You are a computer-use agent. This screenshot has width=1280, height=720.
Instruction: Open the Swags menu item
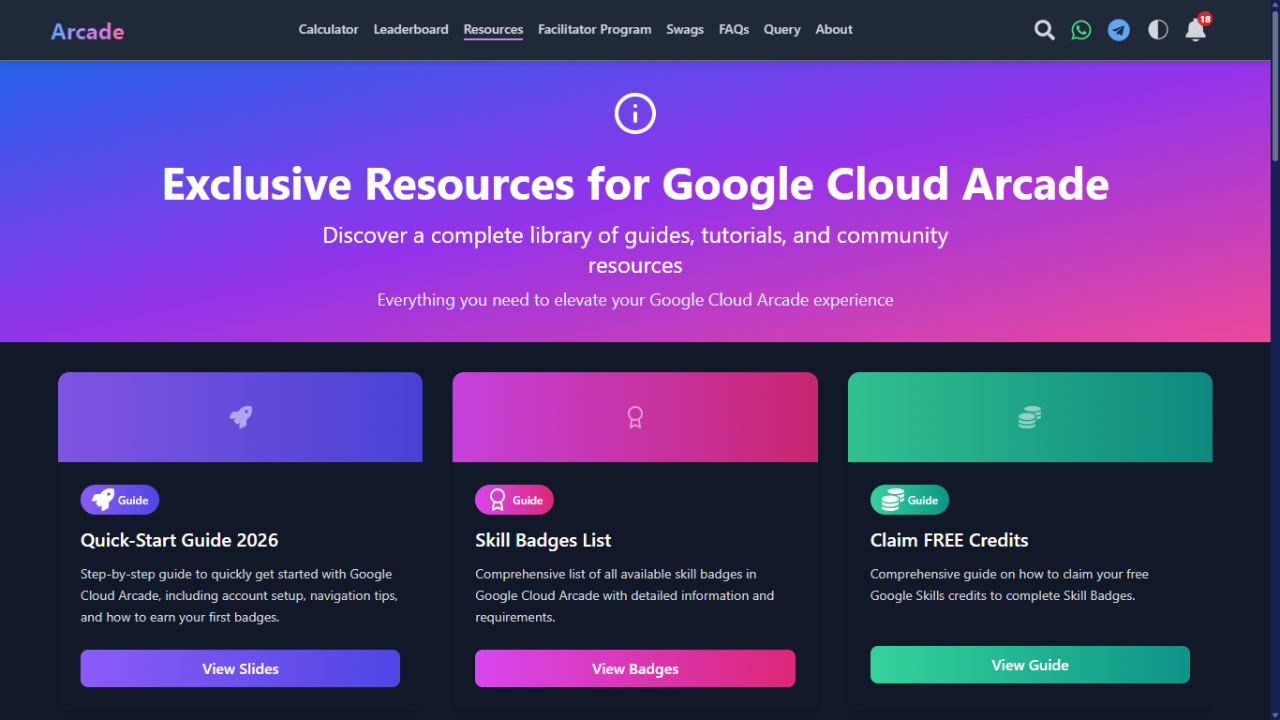click(685, 30)
